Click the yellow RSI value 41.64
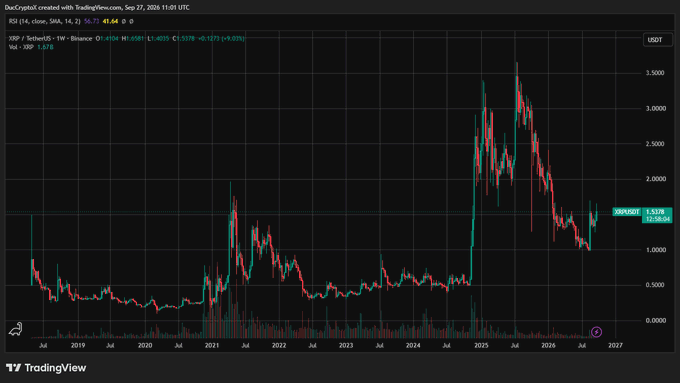The width and height of the screenshot is (680, 383). coord(110,21)
